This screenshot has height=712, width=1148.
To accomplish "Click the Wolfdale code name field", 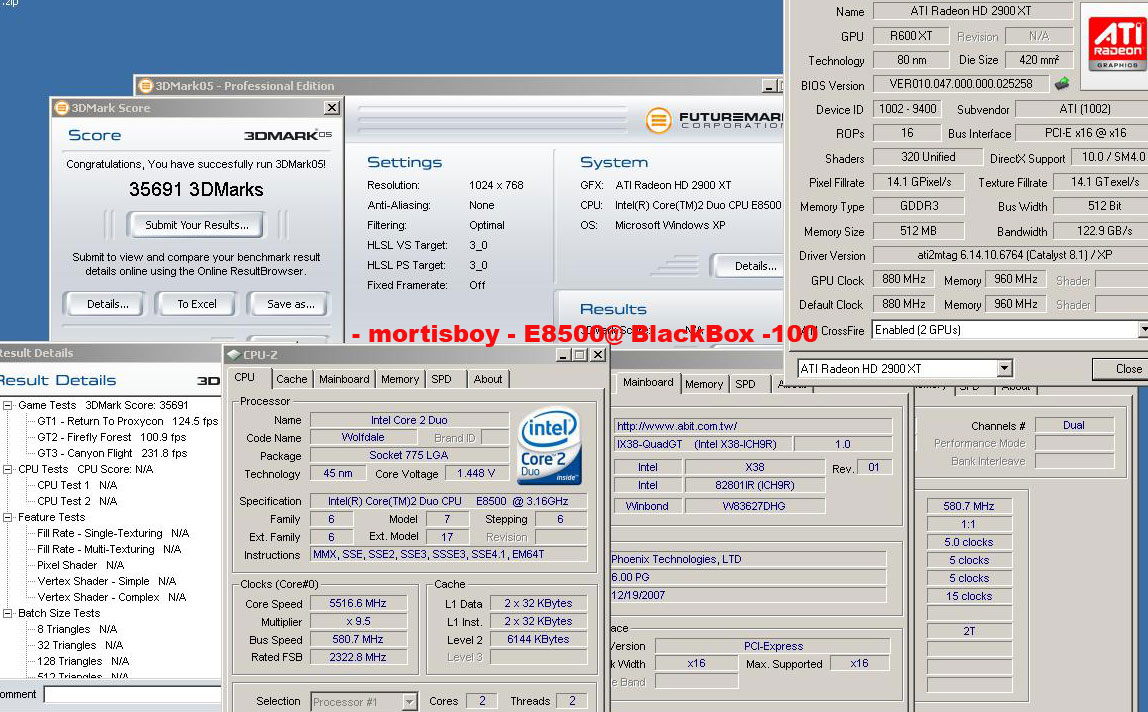I will coord(363,437).
